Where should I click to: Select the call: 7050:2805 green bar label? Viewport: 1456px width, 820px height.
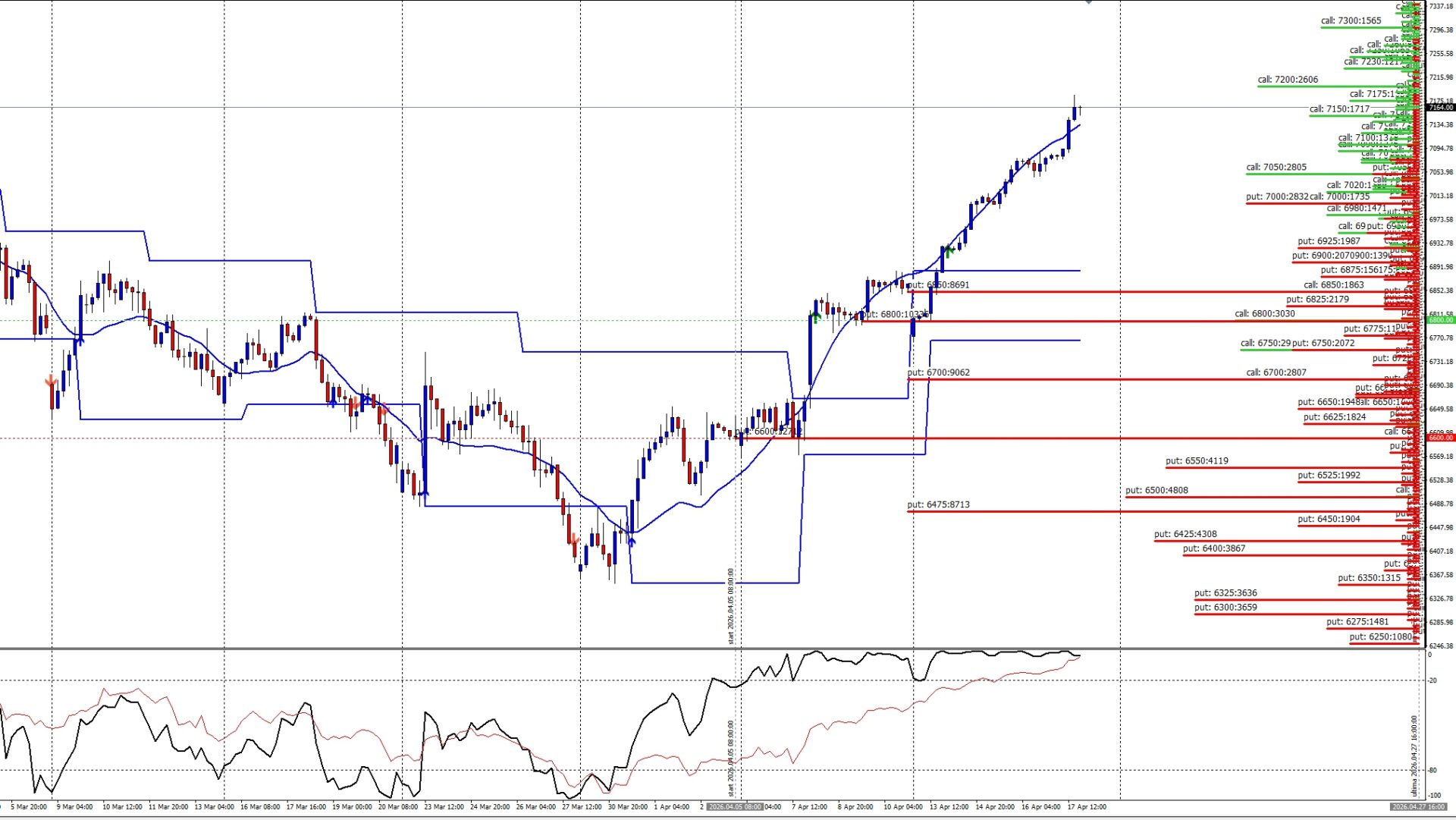[1276, 168]
